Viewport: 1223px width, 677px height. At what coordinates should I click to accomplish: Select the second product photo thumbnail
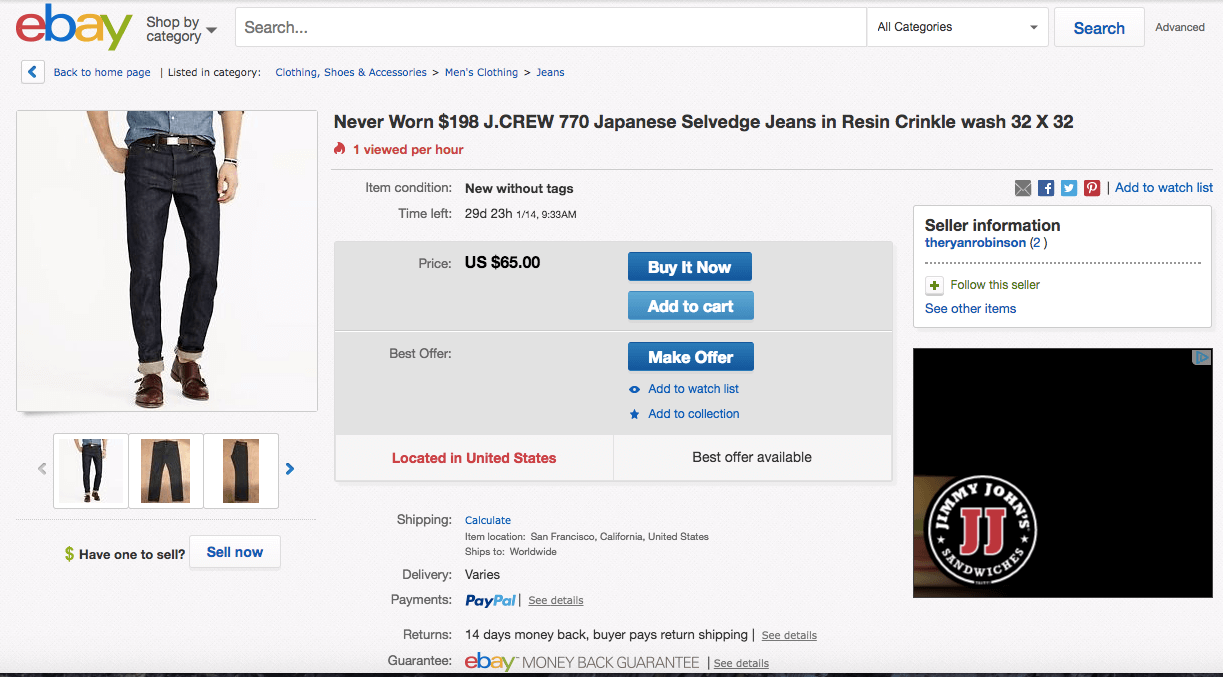pos(165,470)
